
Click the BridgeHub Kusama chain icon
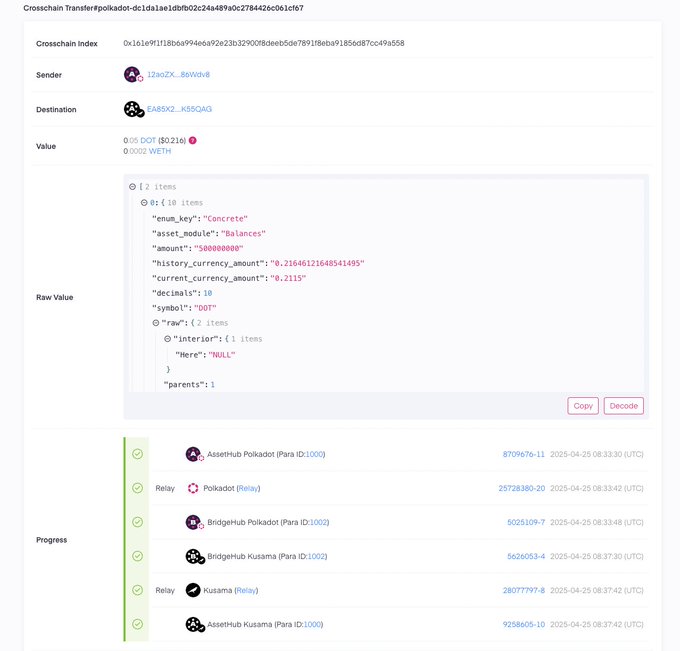[x=193, y=556]
